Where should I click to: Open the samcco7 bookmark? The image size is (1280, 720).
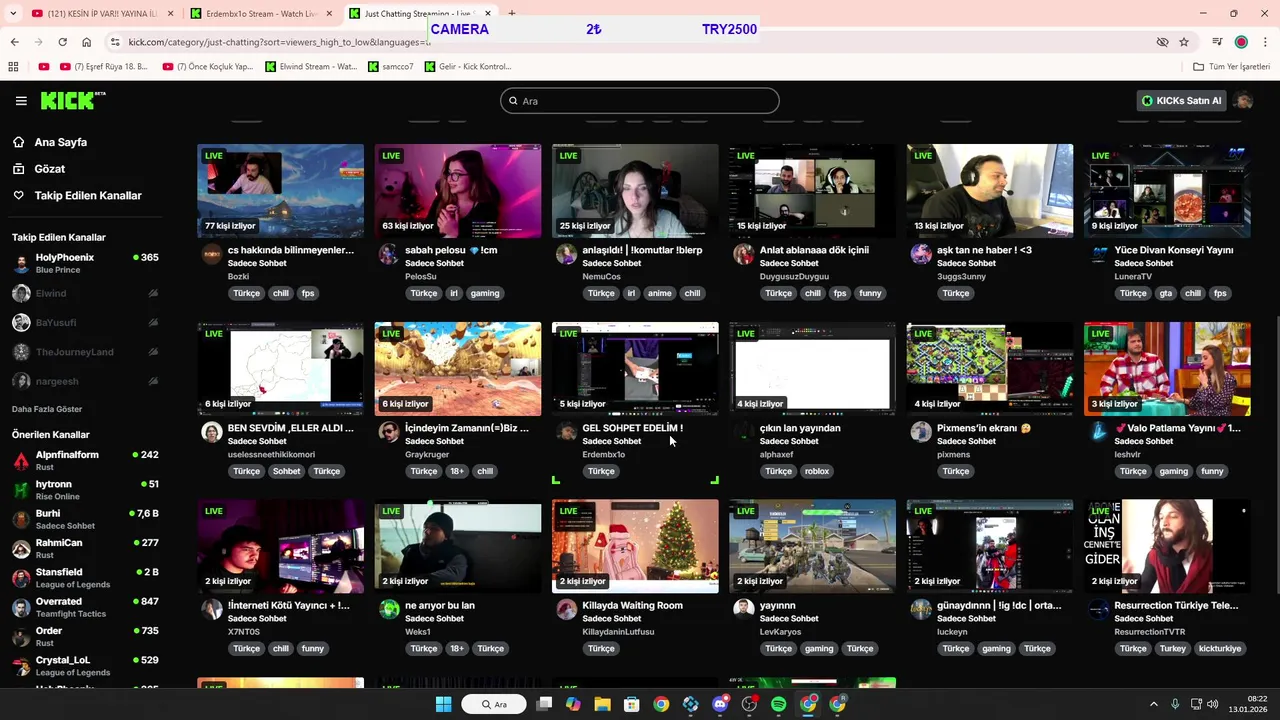(390, 67)
